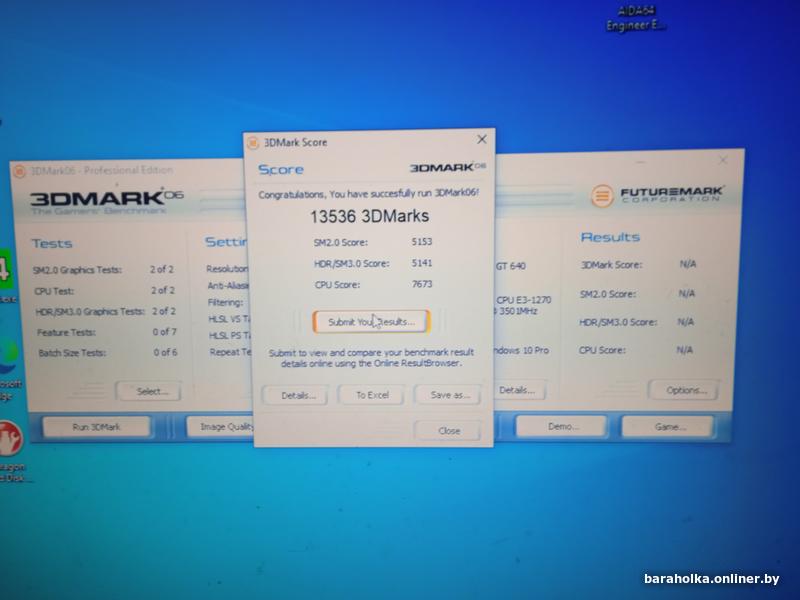The width and height of the screenshot is (800, 600).
Task: Open Image Quality in main 3DMark06 window
Action: 220,426
